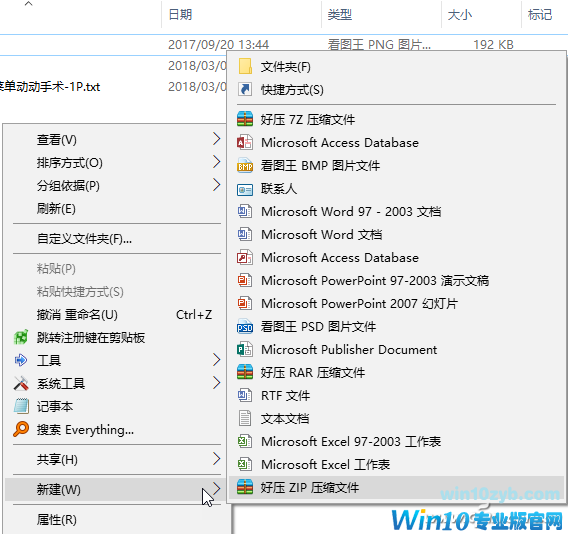Expand the 系统工具 submenu arrow
The width and height of the screenshot is (568, 534).
216,383
